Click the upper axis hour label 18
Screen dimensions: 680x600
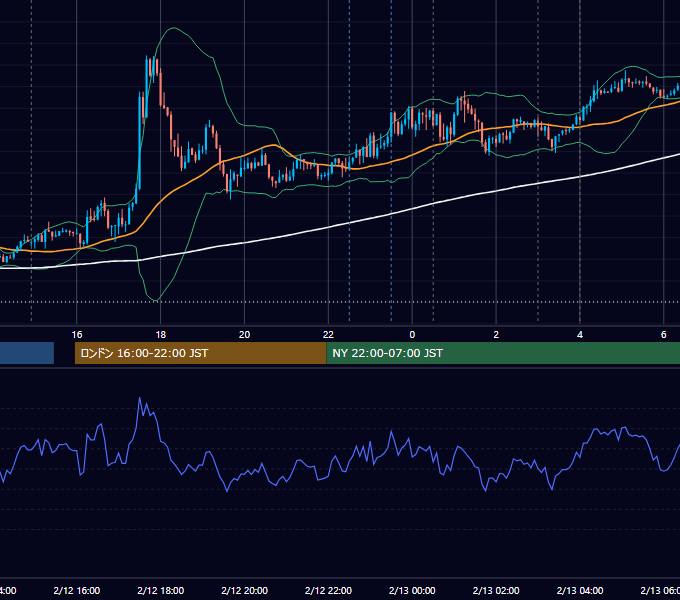160,335
